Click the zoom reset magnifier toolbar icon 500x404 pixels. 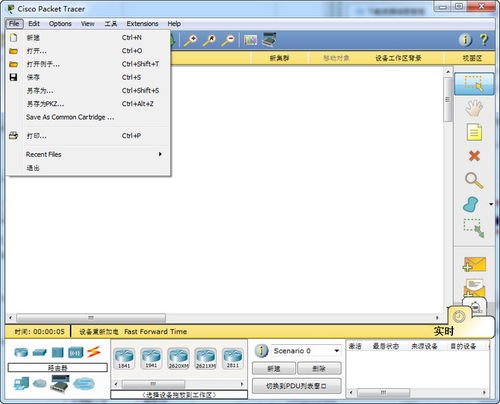[210, 40]
